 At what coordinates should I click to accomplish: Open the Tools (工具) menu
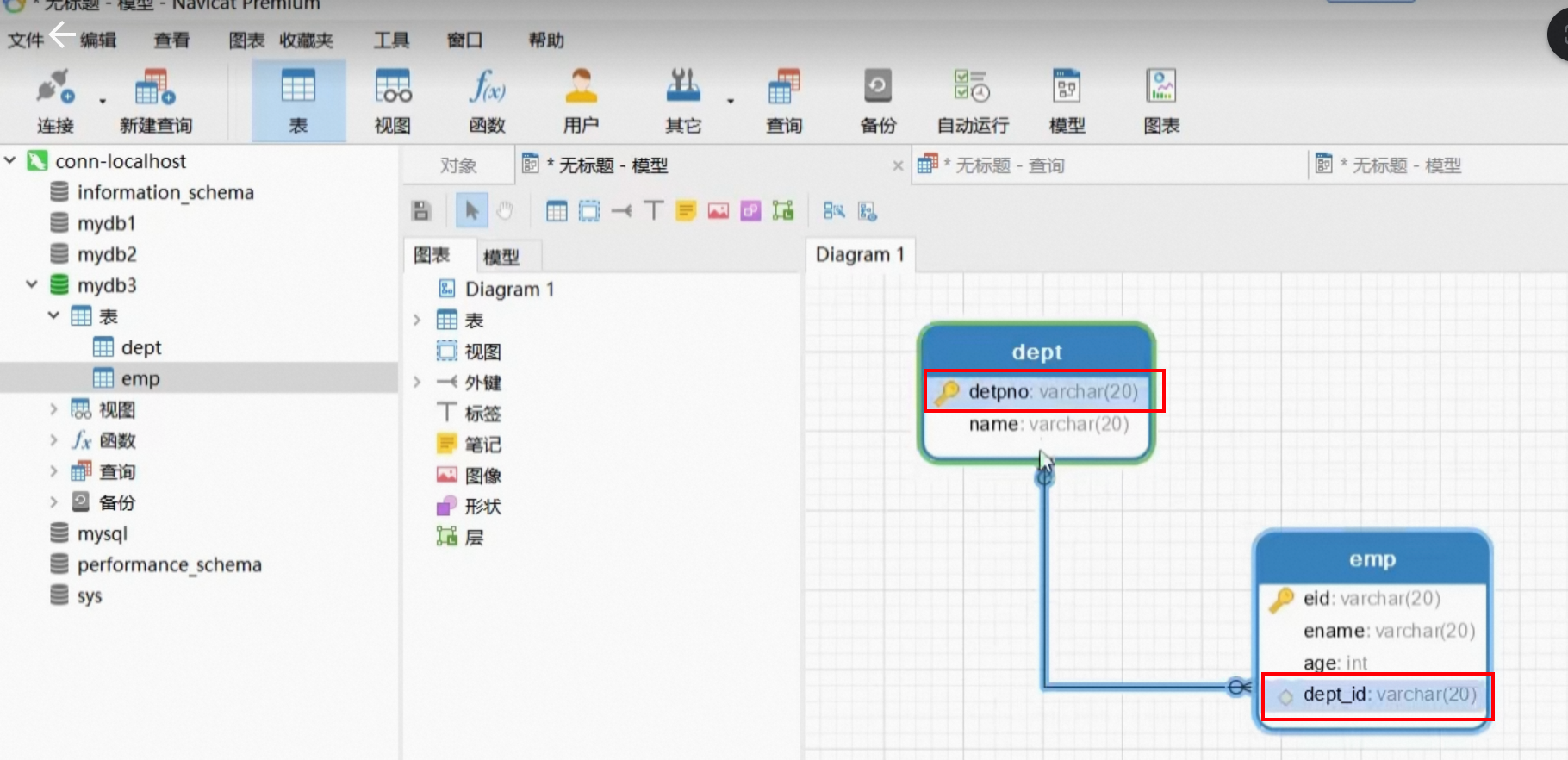(391, 40)
